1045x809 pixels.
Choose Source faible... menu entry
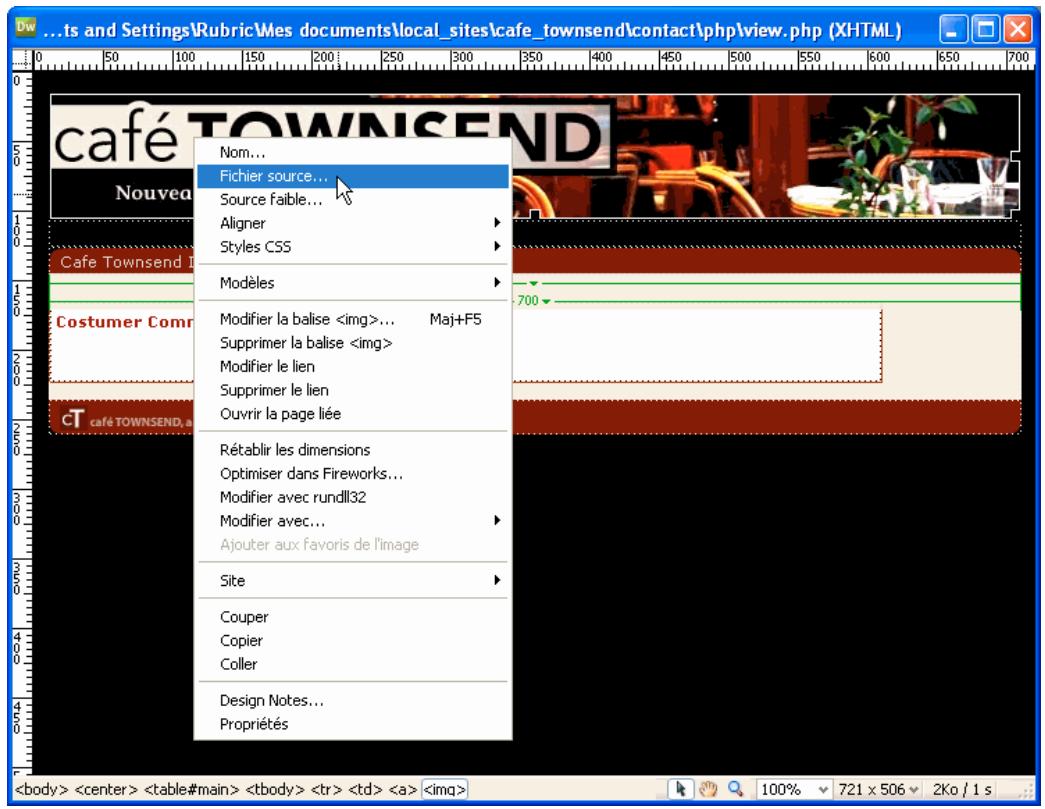[x=352, y=199]
